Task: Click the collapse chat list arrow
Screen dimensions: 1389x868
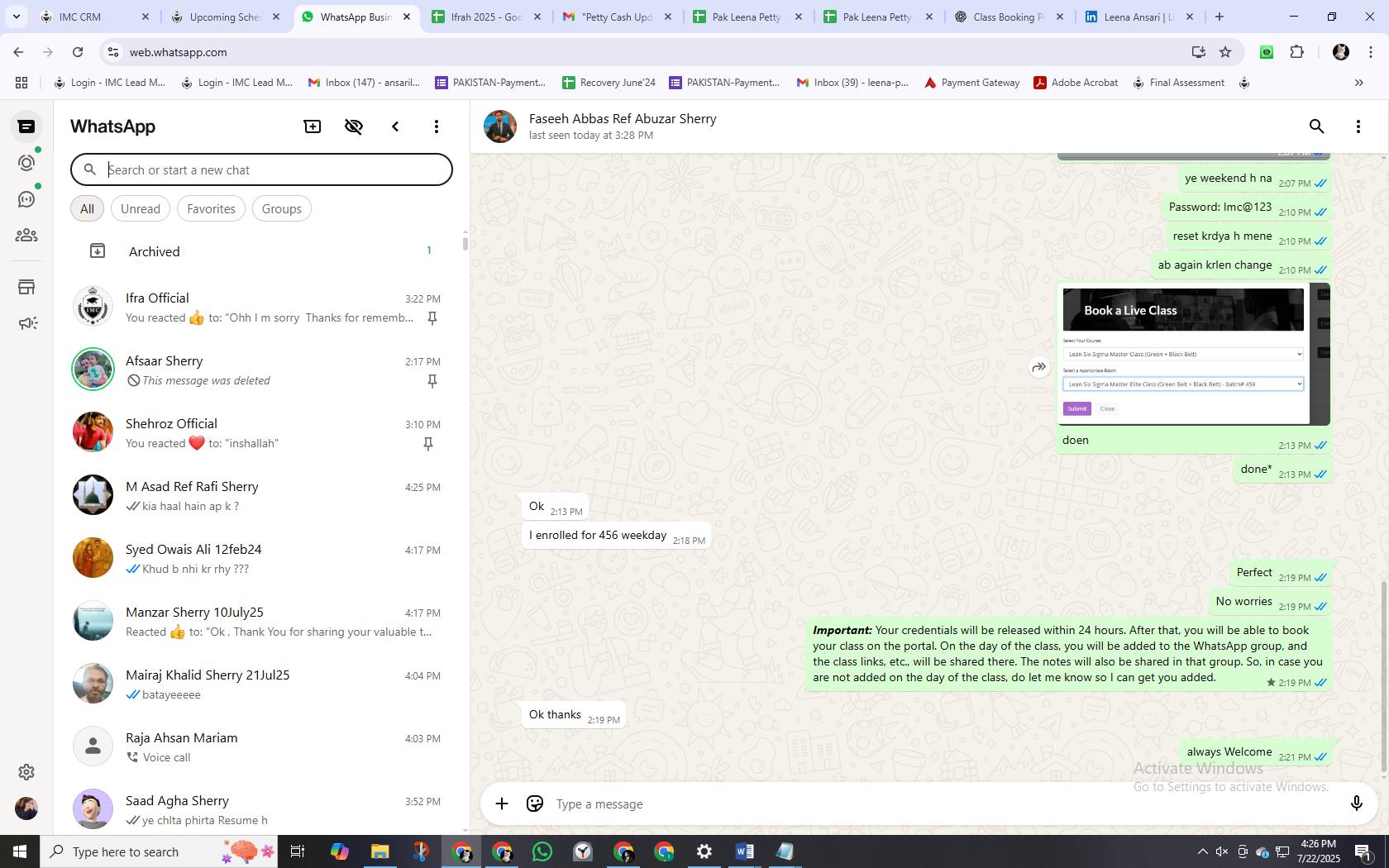Action: 395,126
